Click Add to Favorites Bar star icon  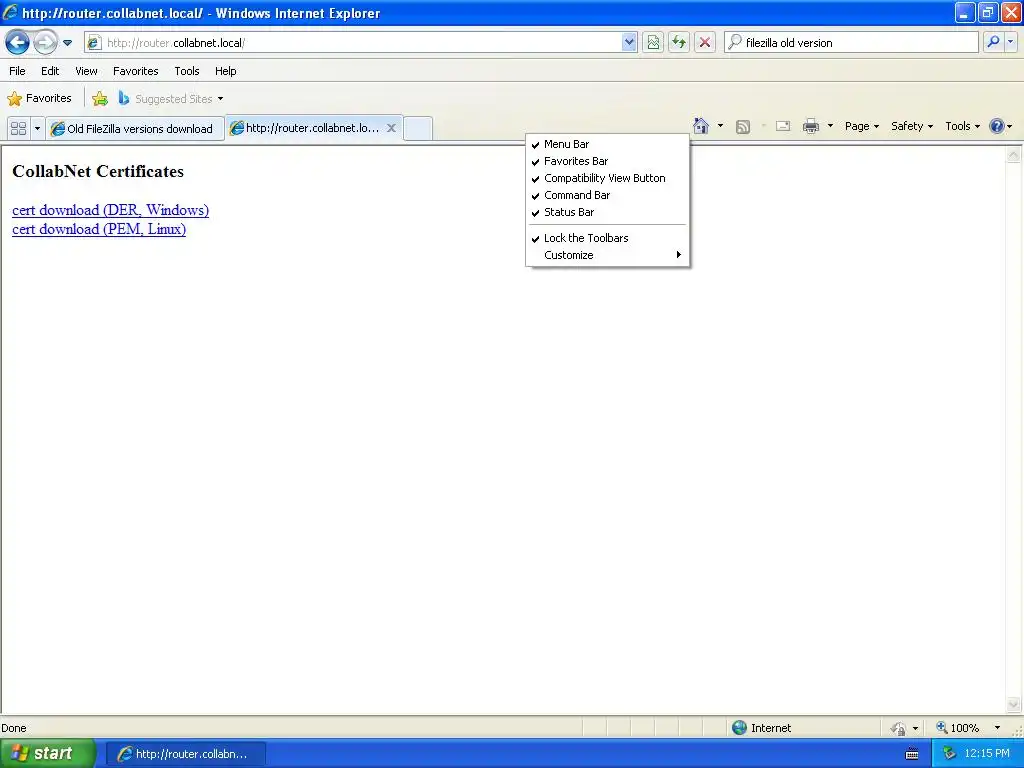[100, 99]
